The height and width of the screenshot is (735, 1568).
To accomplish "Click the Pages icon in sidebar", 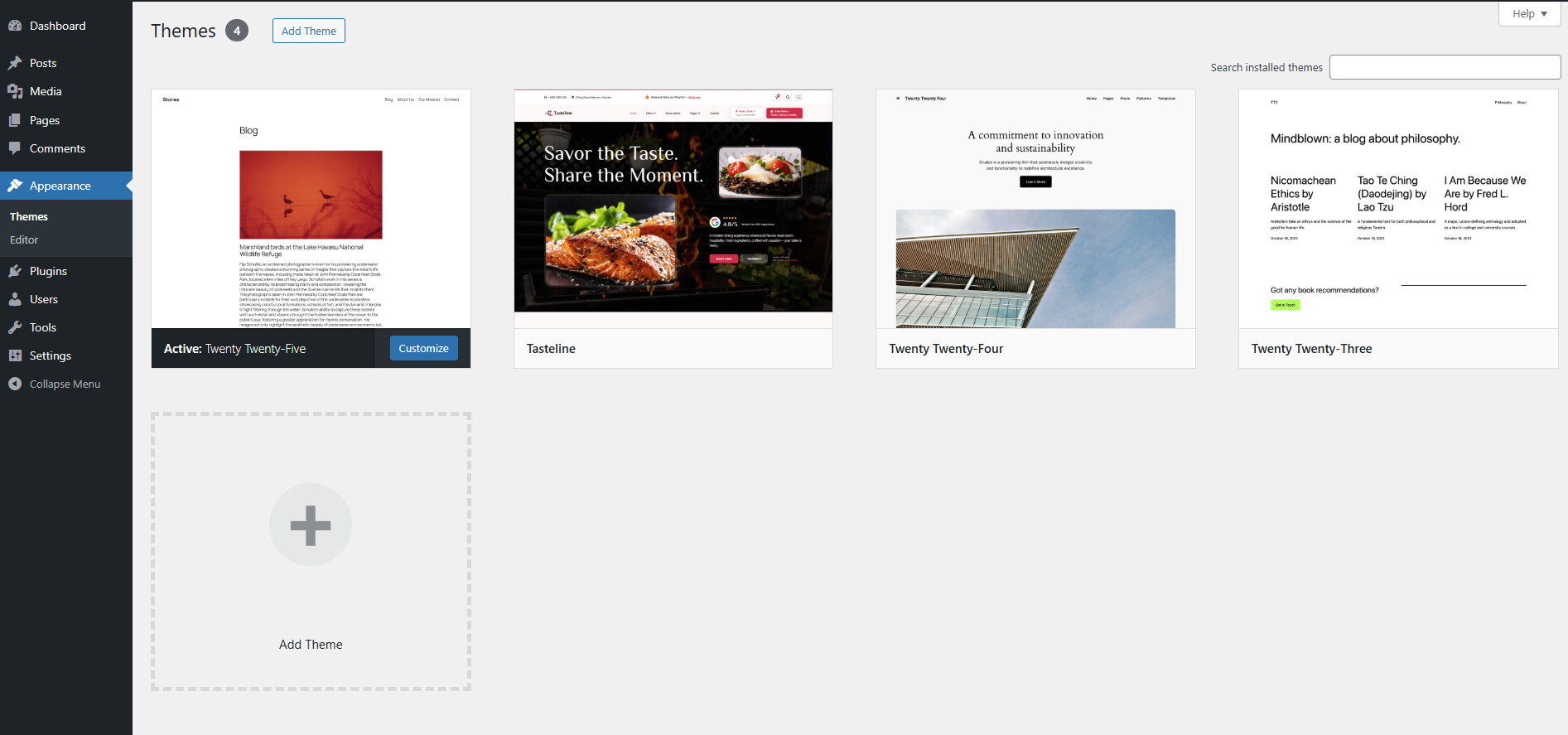I will pyautogui.click(x=15, y=120).
